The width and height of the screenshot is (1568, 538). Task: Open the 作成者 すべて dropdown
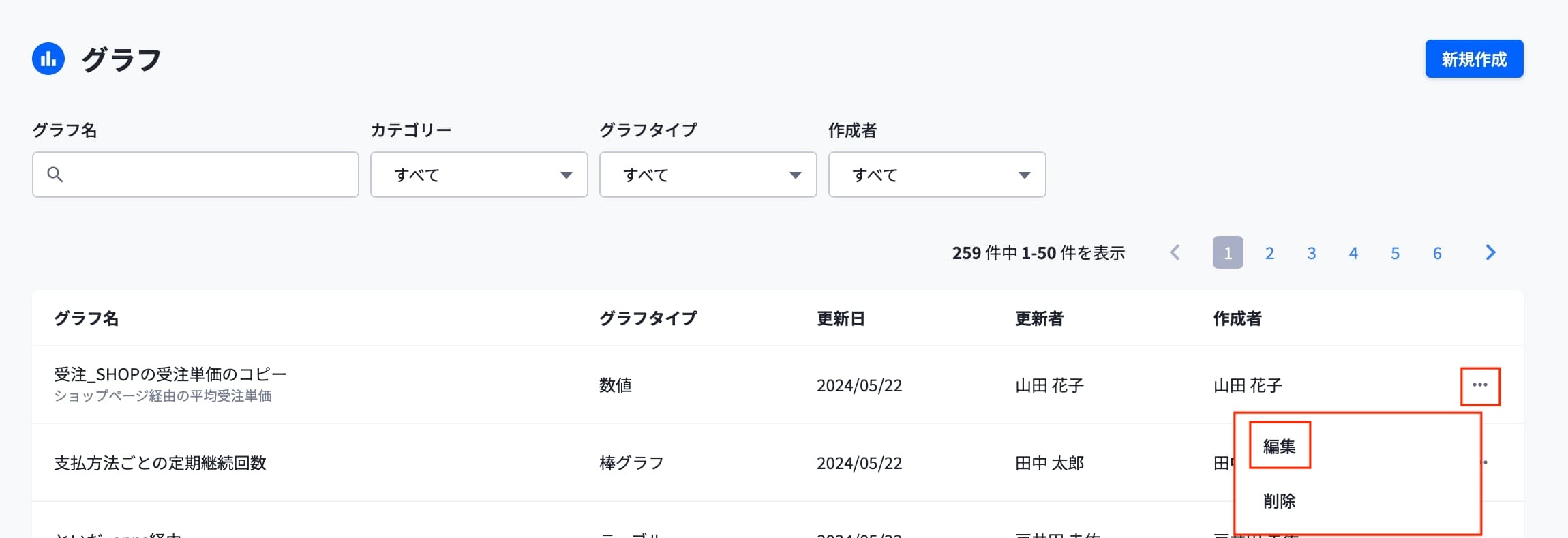[937, 175]
